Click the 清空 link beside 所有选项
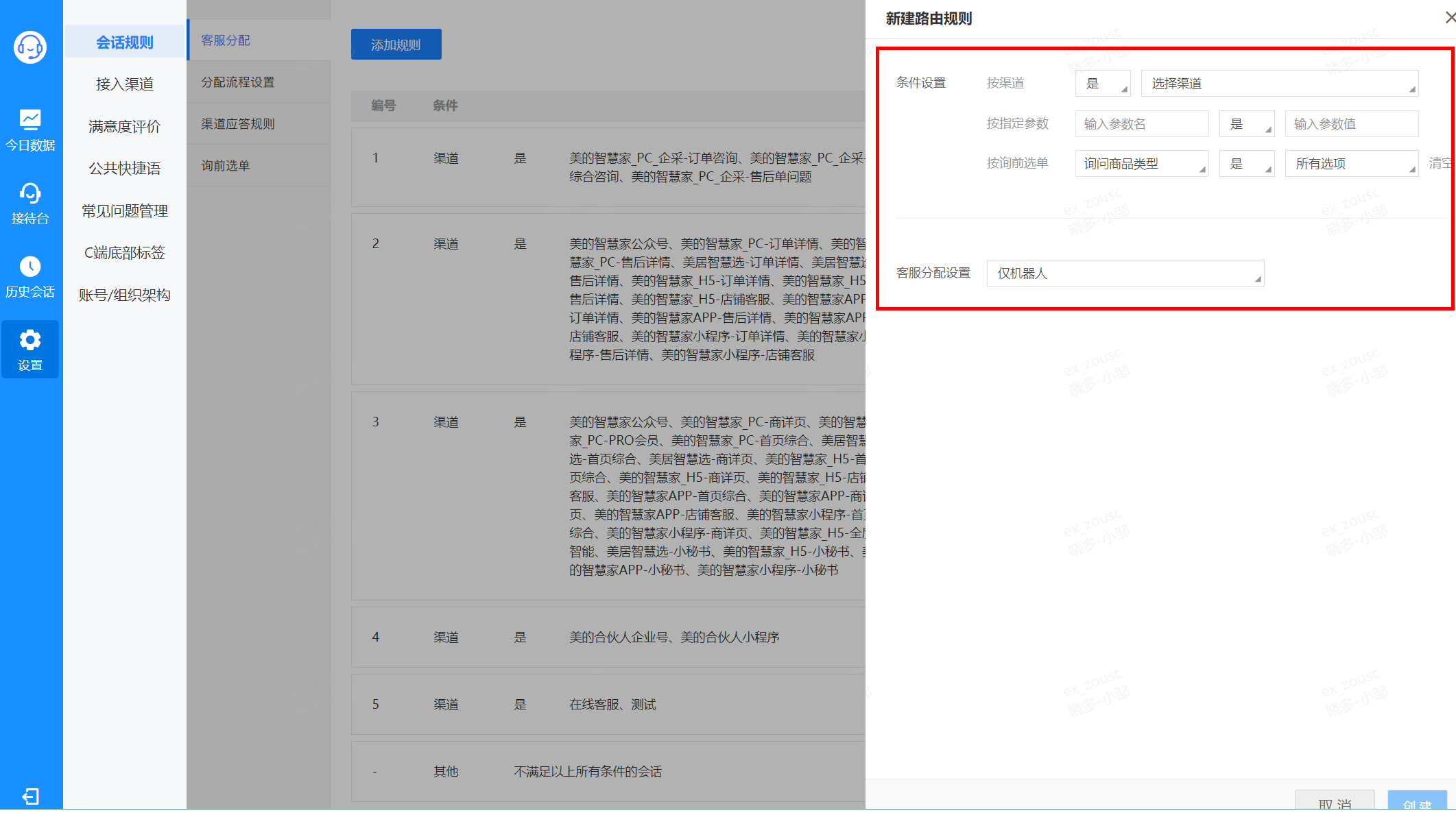The width and height of the screenshot is (1456, 815). [x=1440, y=163]
